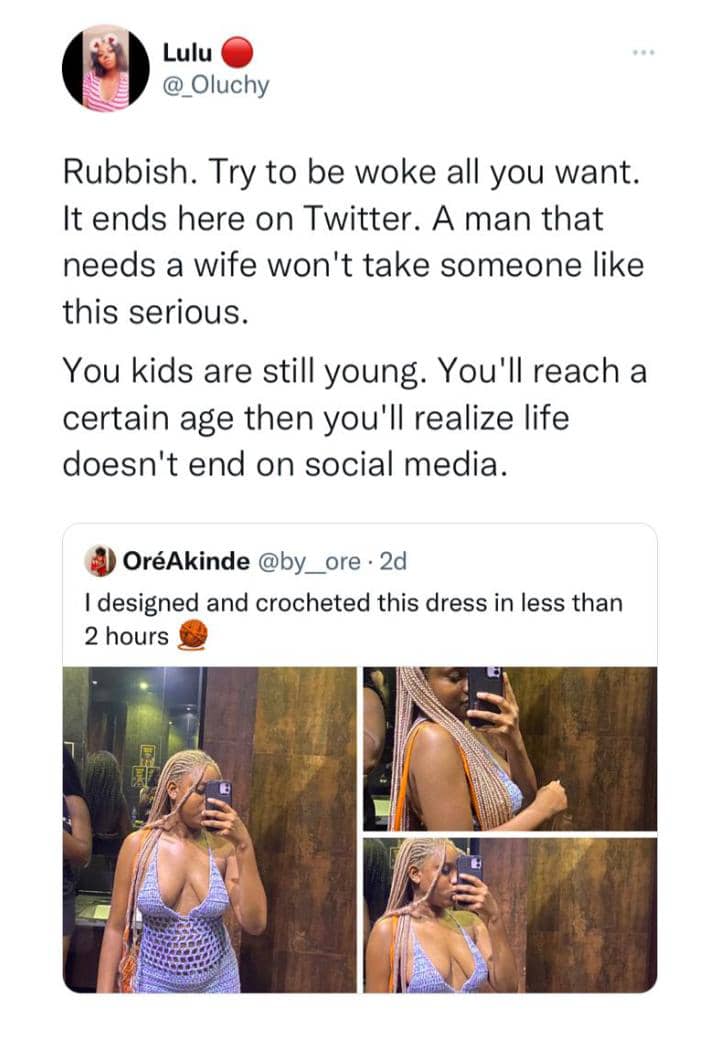Open the @_Oluchy handle

[x=214, y=86]
